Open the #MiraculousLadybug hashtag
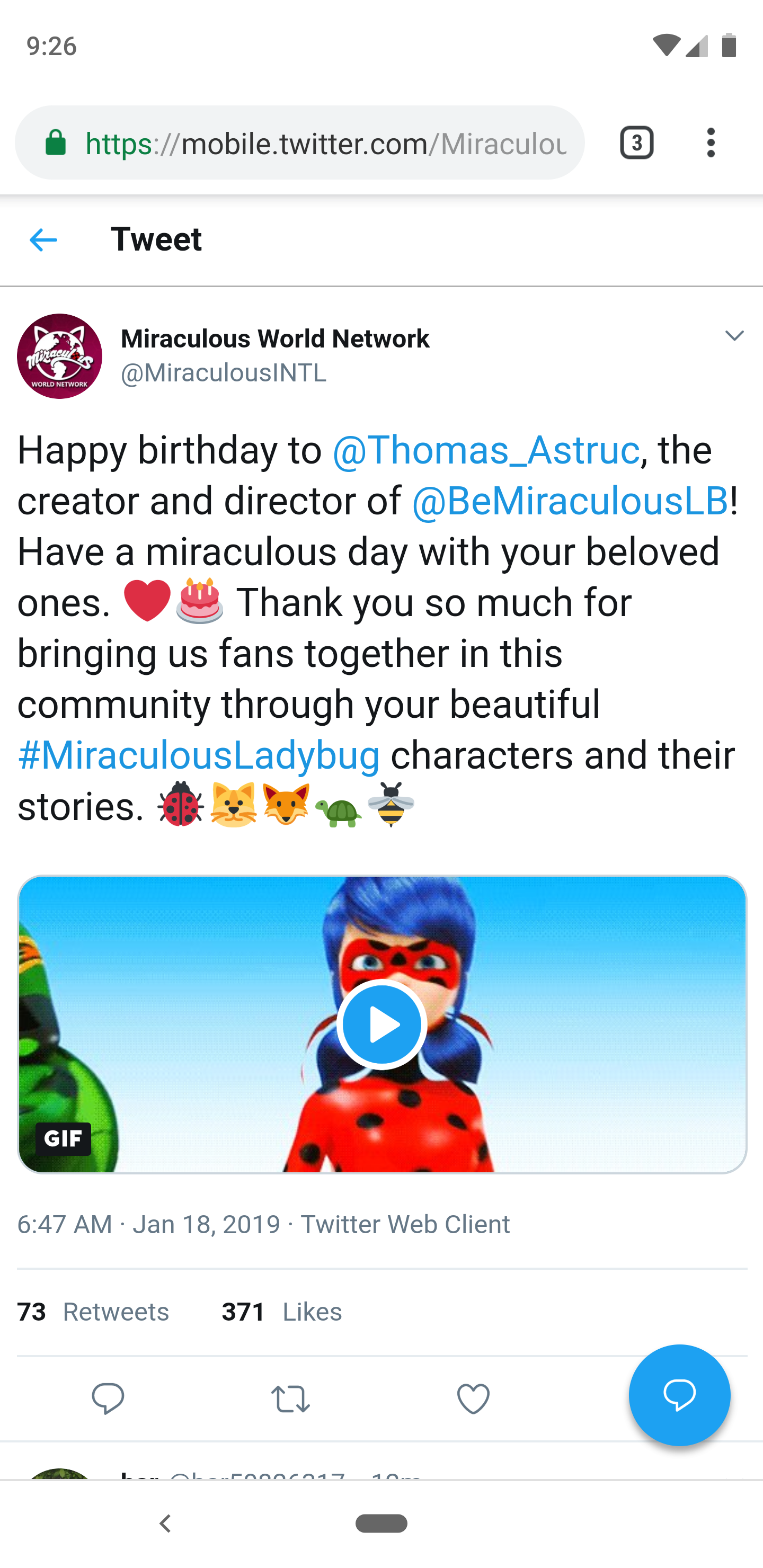 (x=199, y=755)
